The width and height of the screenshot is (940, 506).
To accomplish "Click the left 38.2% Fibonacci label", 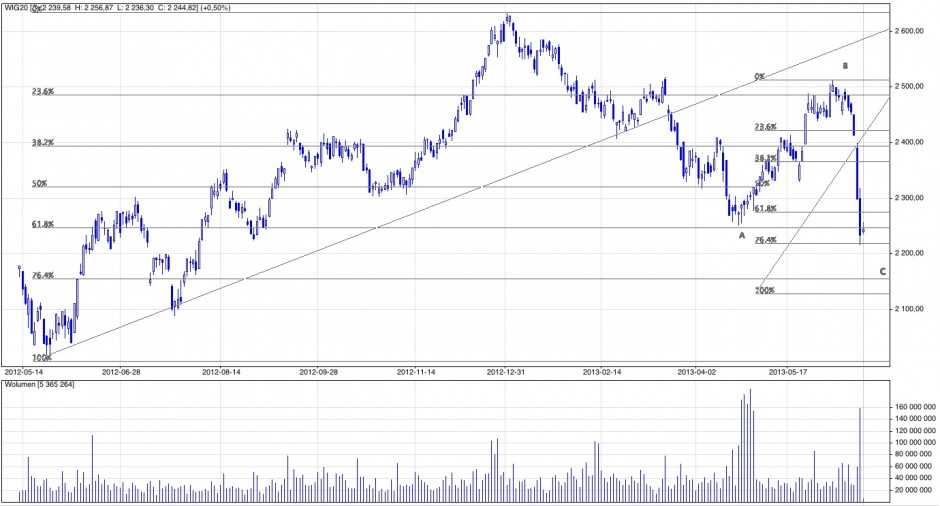I will [x=42, y=143].
